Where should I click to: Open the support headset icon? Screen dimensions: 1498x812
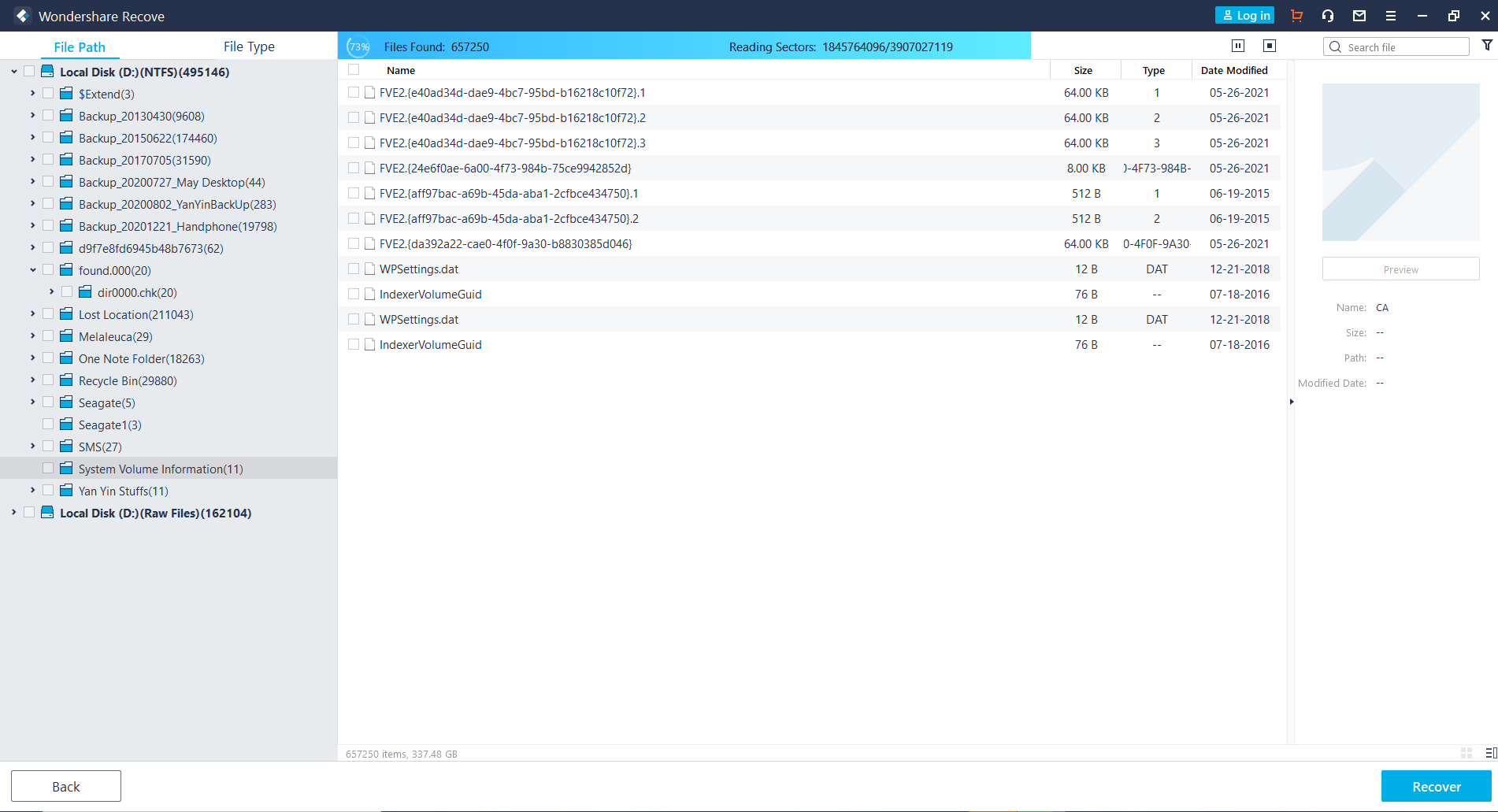tap(1328, 16)
